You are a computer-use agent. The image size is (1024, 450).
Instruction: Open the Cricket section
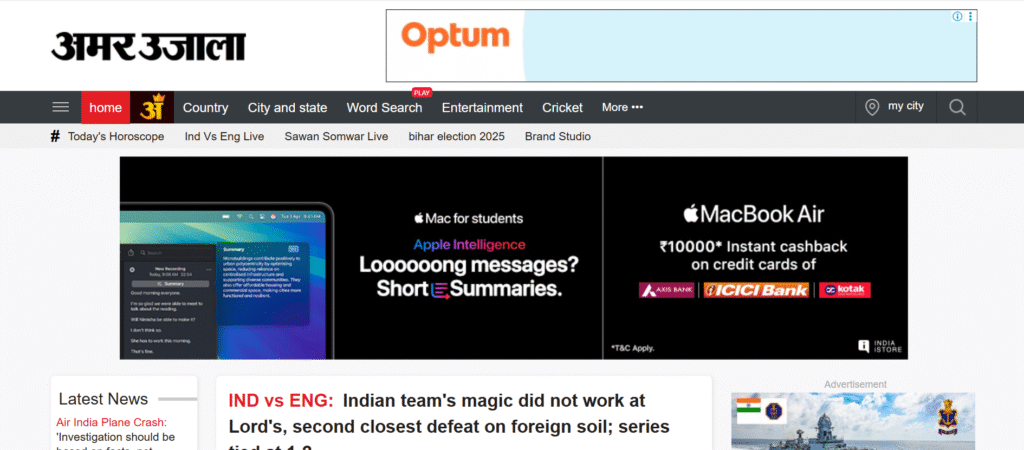pyautogui.click(x=562, y=108)
